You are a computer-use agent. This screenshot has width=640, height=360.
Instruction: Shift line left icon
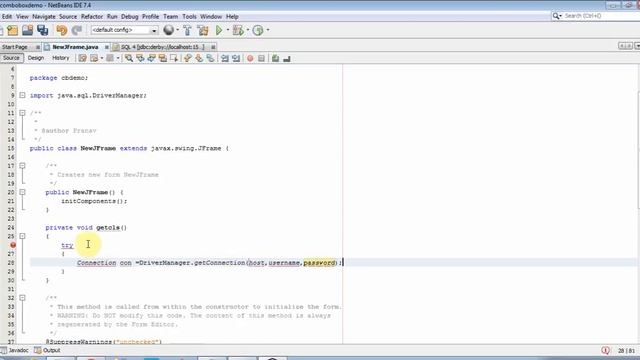coord(225,59)
